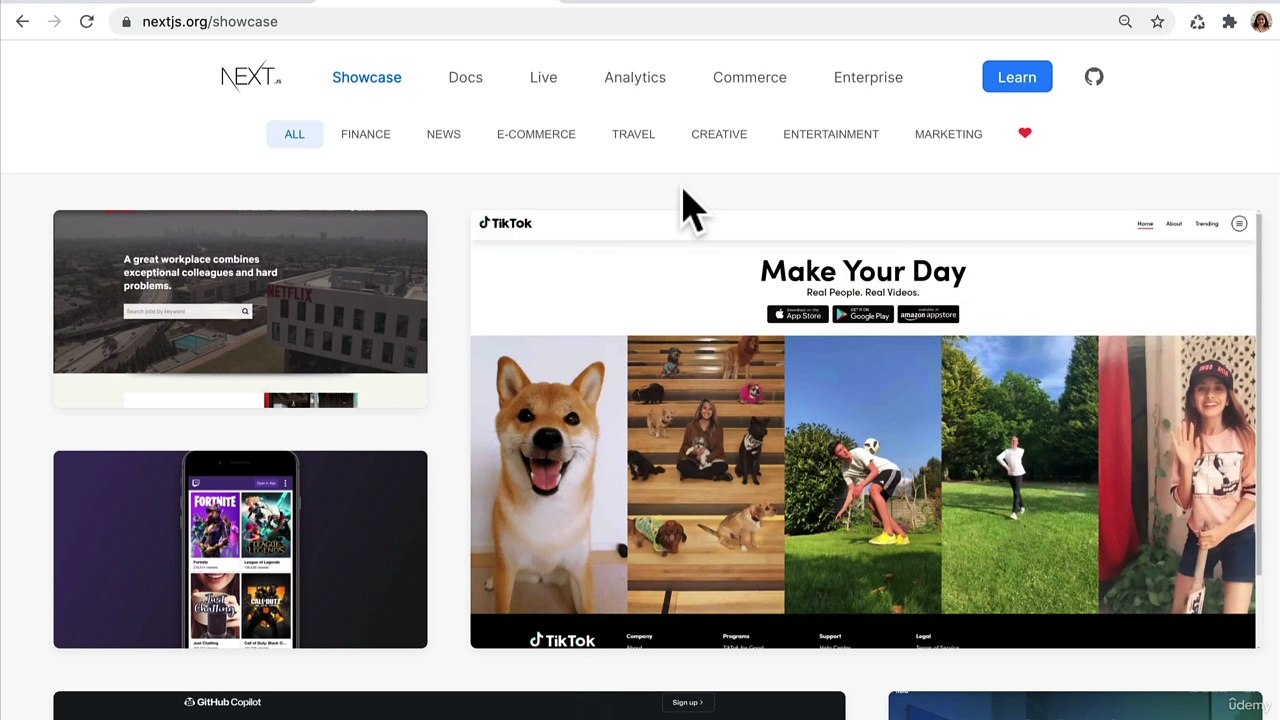Click the Amazon Appstore badge
1280x720 pixels.
[x=928, y=314]
